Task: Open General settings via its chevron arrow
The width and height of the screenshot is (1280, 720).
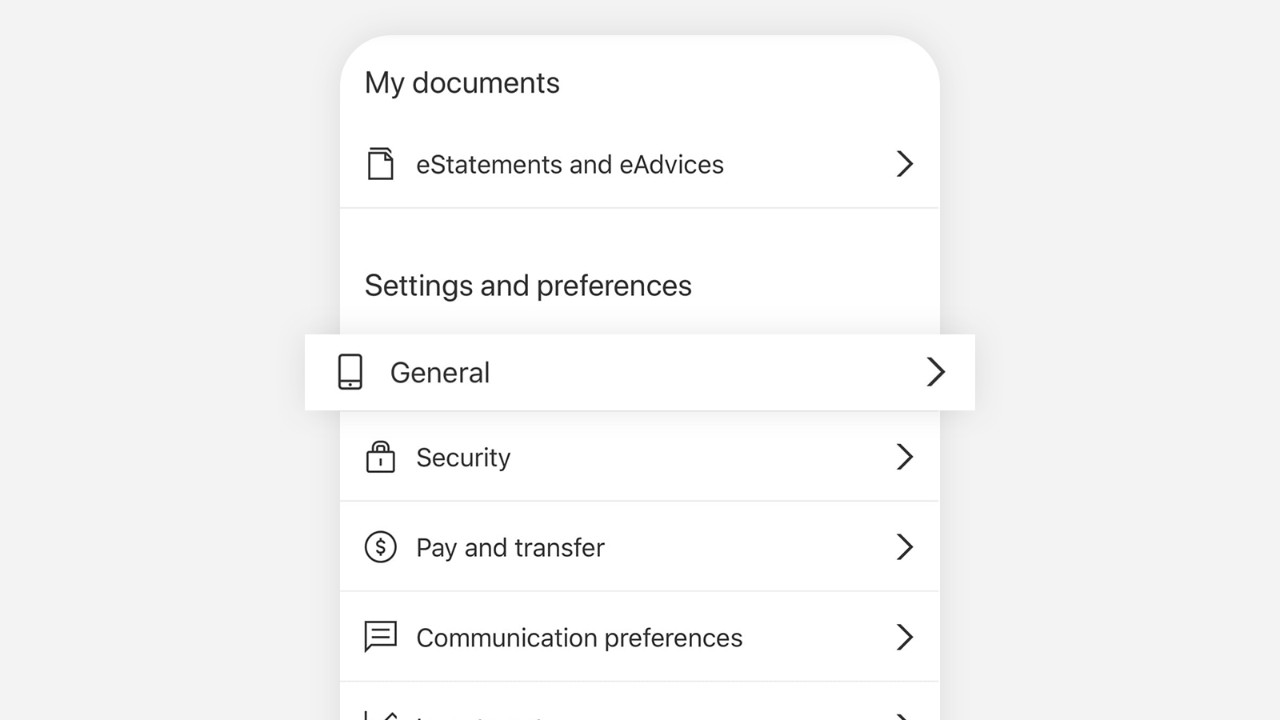Action: pos(935,372)
